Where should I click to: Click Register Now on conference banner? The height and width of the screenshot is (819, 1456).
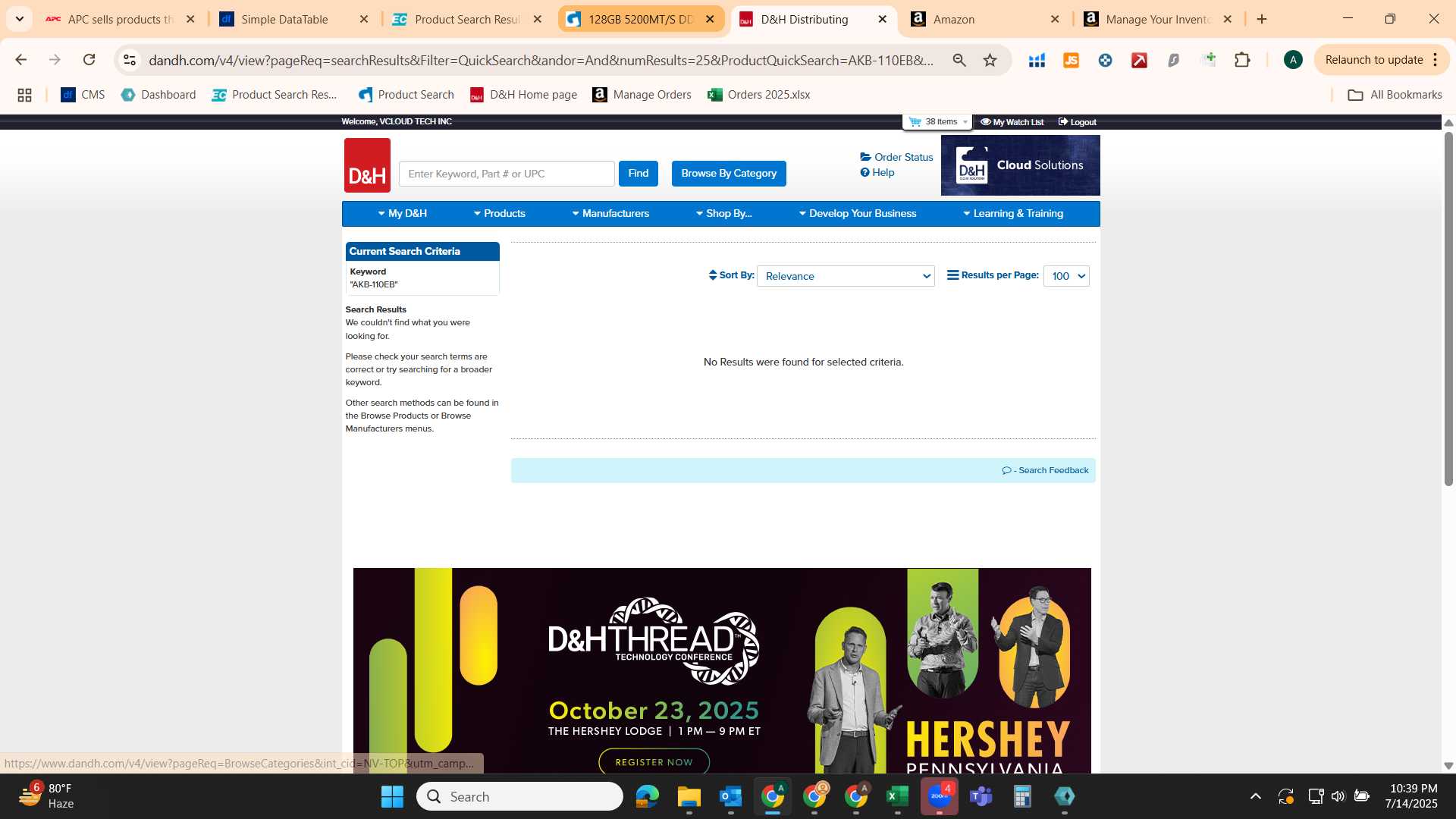pos(654,761)
